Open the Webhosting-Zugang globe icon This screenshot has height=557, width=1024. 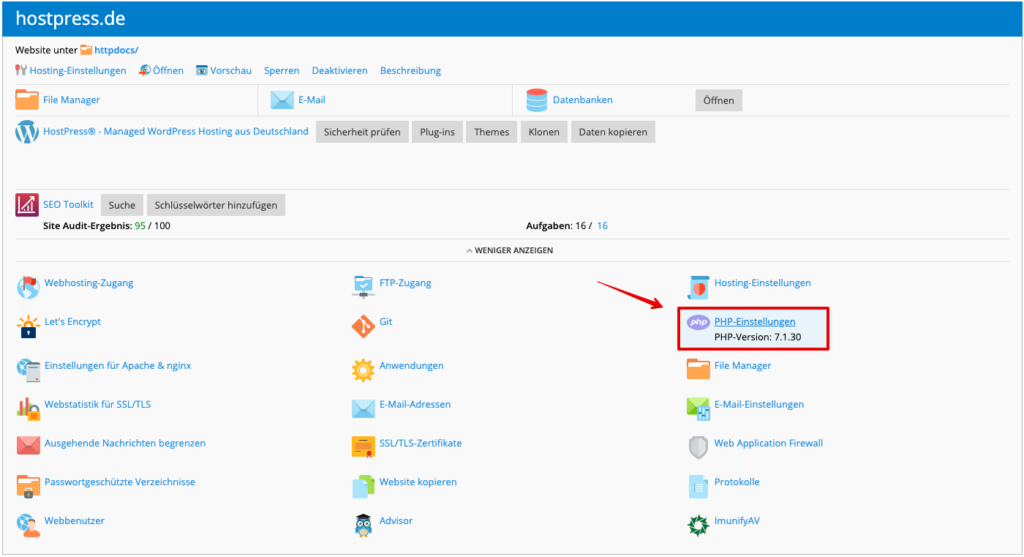click(x=28, y=287)
